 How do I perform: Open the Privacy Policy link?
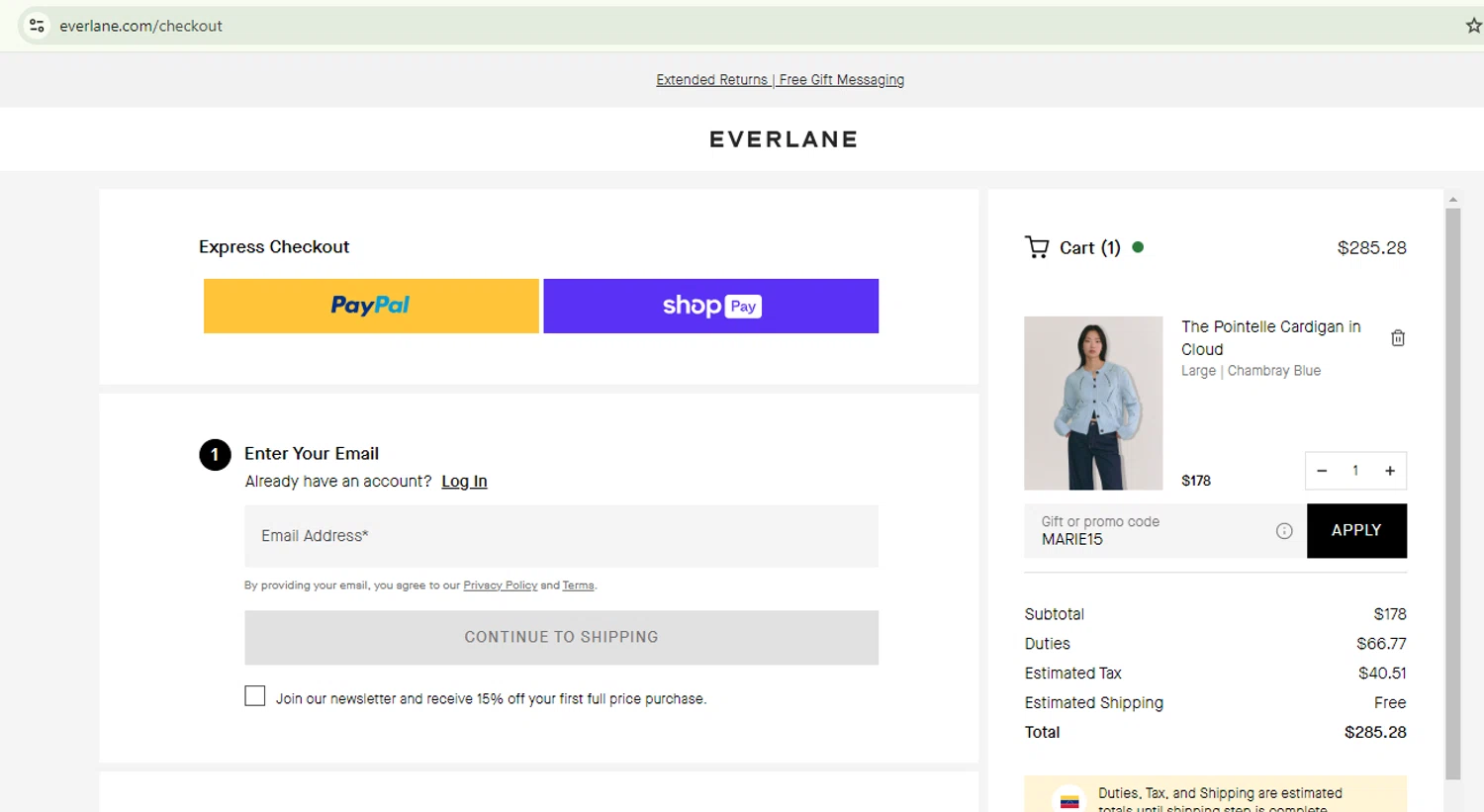[501, 586]
